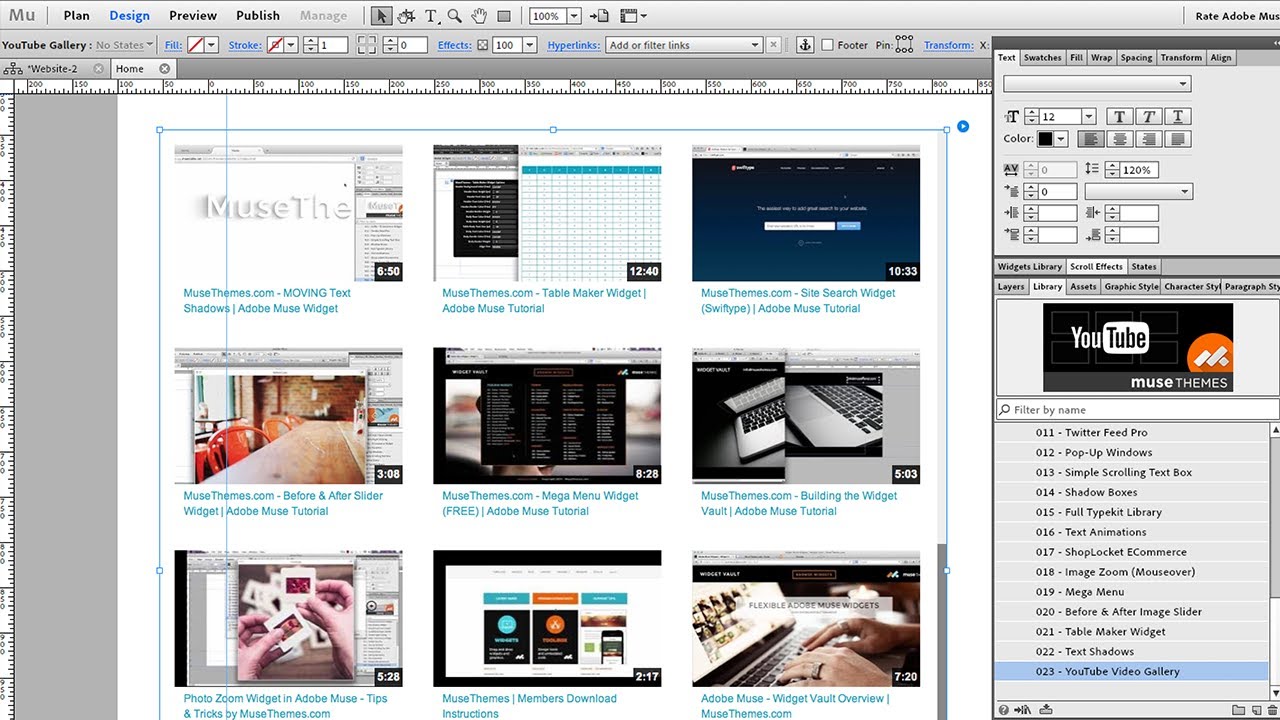The width and height of the screenshot is (1280, 720).
Task: Select the Home page tab
Action: 130,69
